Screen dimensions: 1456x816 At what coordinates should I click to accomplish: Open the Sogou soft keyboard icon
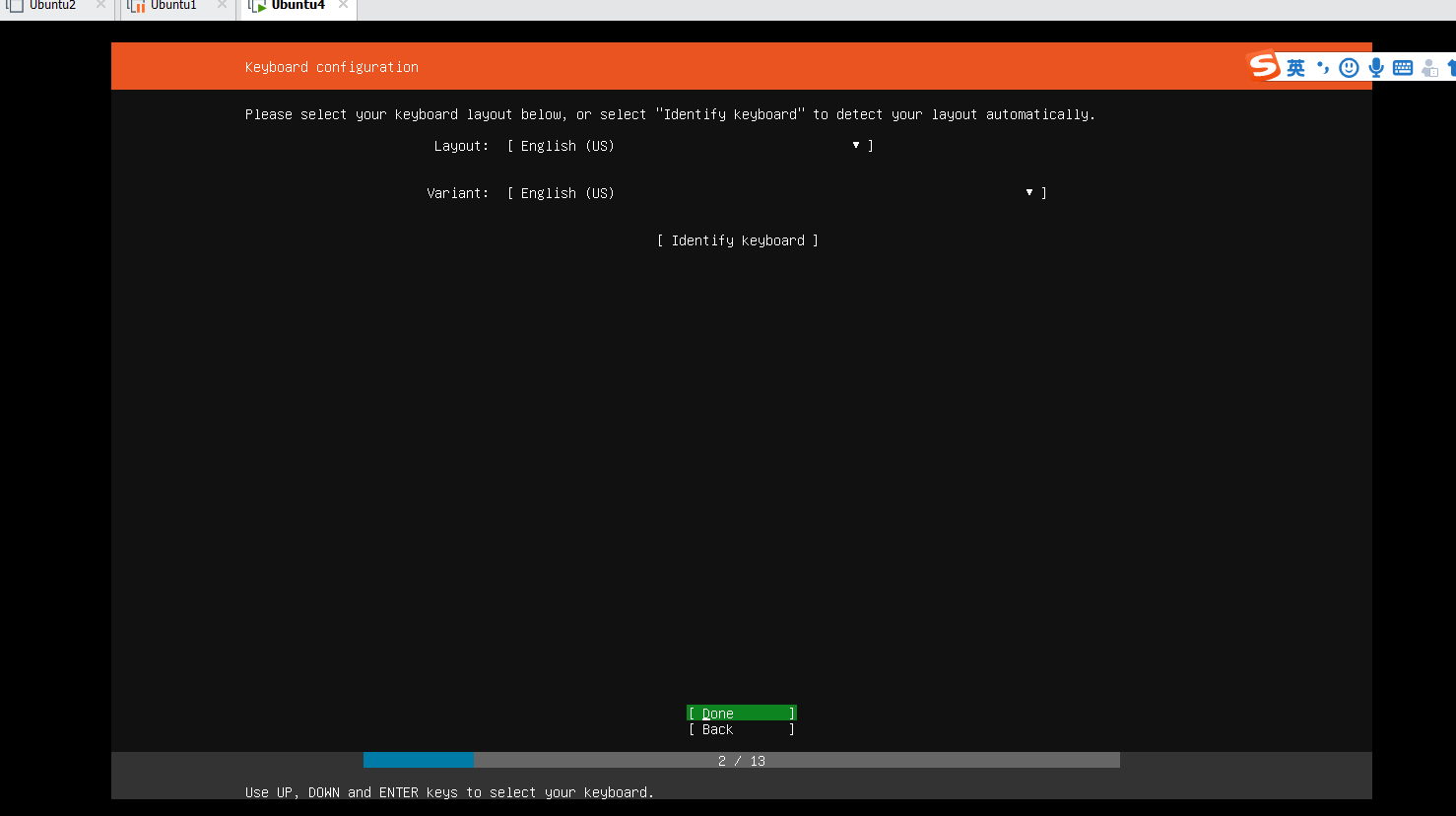[x=1403, y=67]
